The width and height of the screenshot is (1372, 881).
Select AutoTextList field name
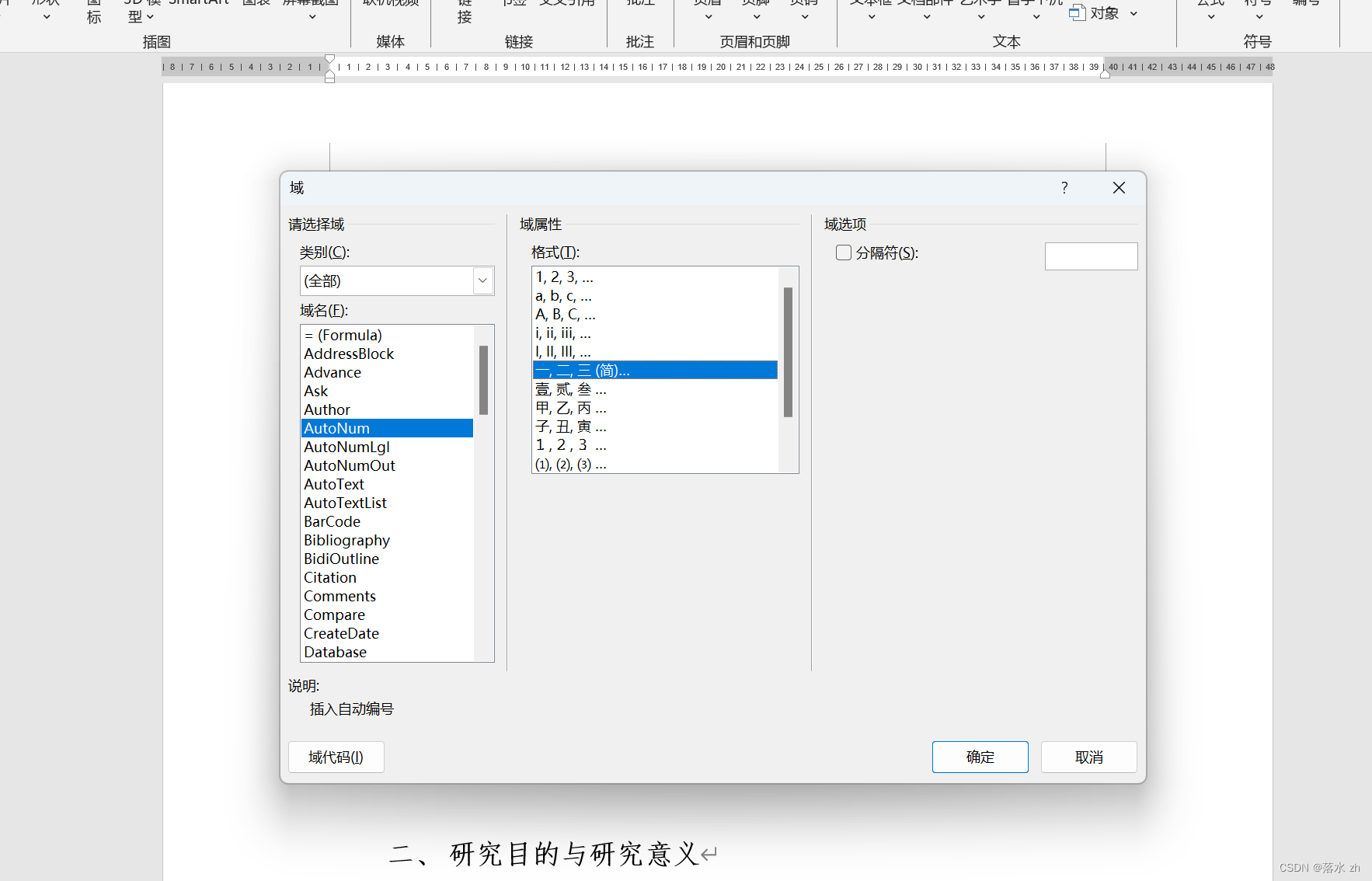(387, 503)
